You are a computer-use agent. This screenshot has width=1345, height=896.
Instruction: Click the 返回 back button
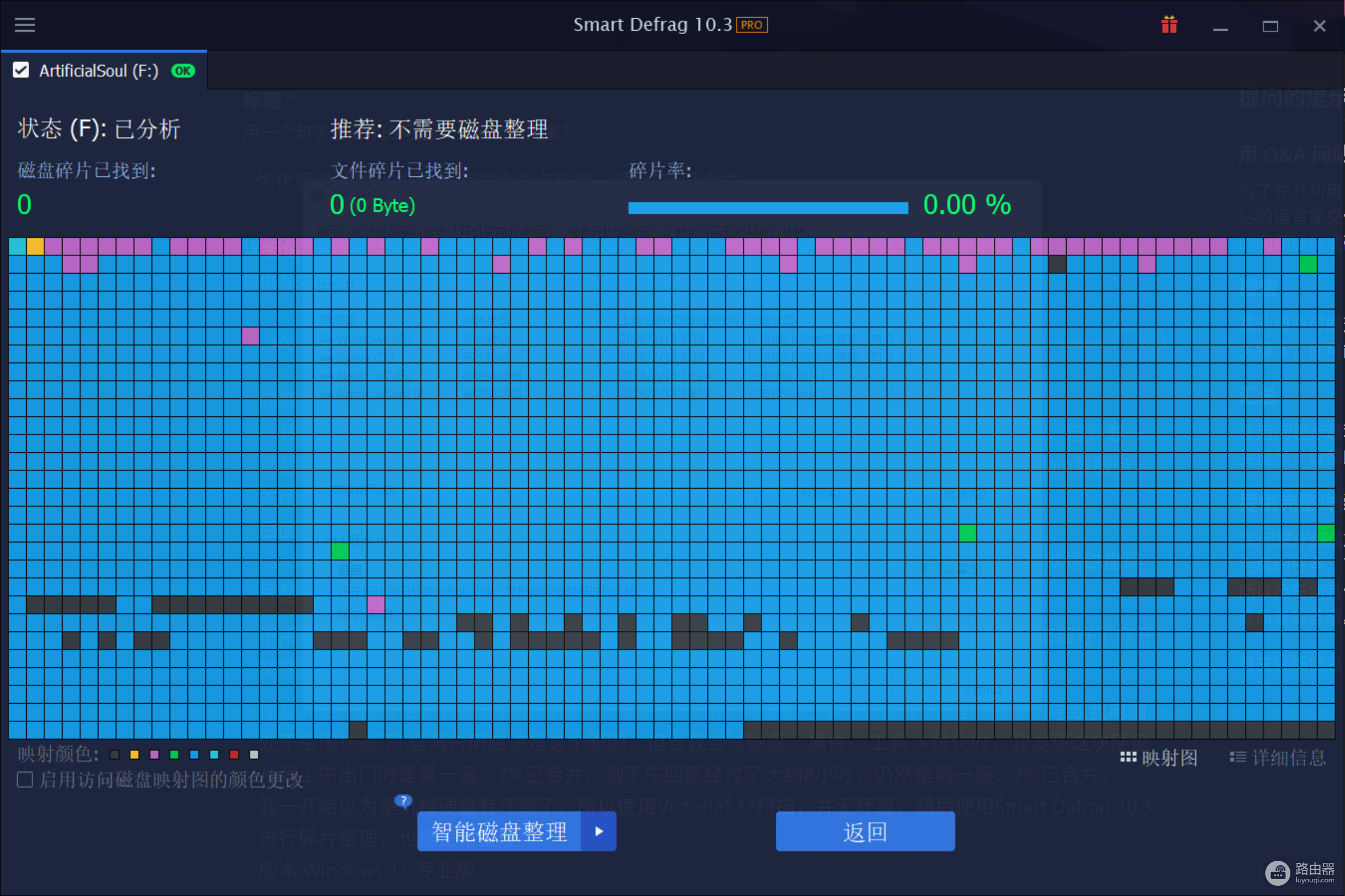[x=865, y=831]
